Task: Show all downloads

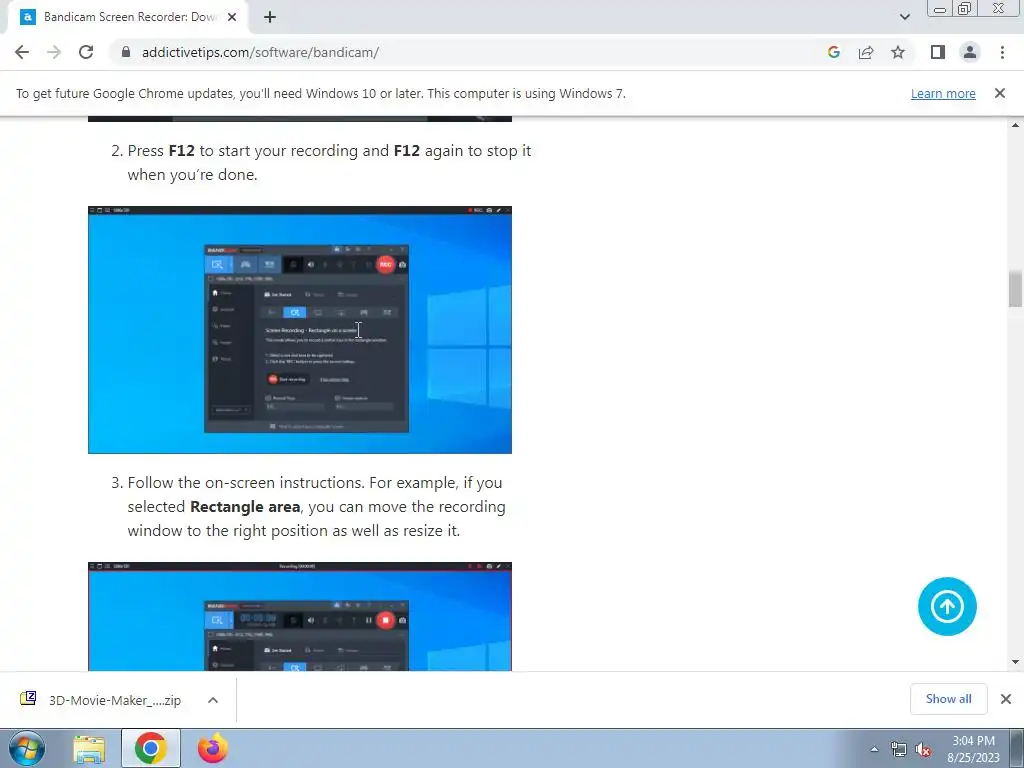Action: tap(948, 699)
